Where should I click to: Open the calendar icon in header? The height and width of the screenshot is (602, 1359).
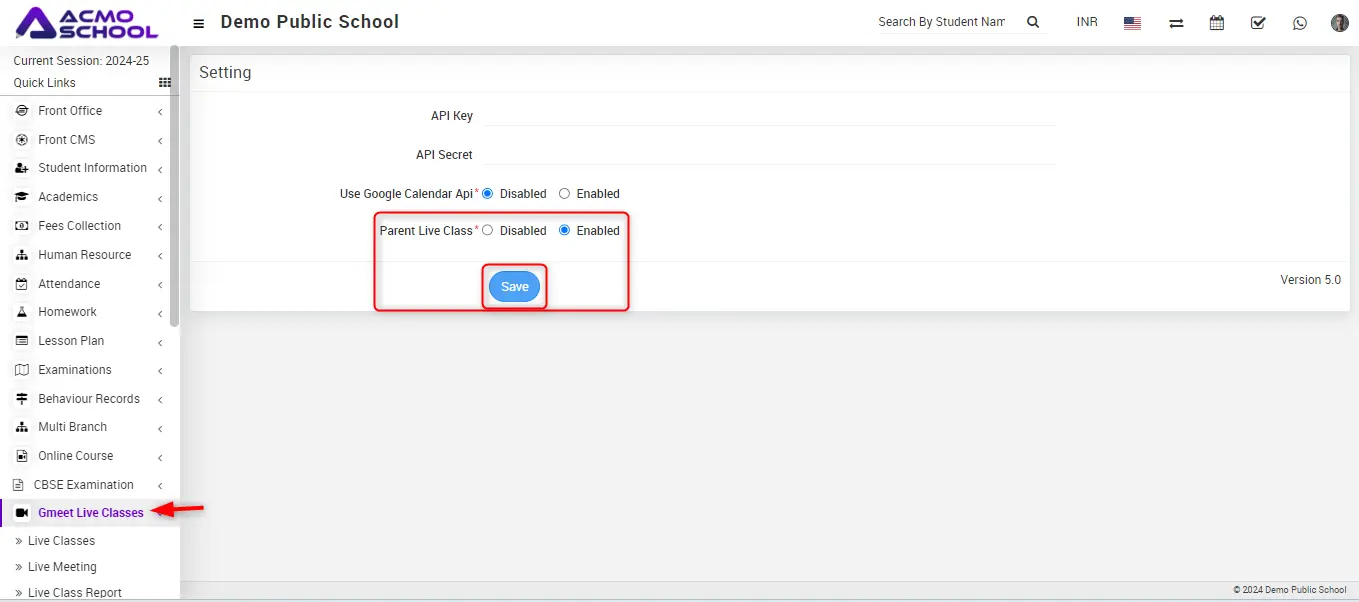tap(1216, 23)
